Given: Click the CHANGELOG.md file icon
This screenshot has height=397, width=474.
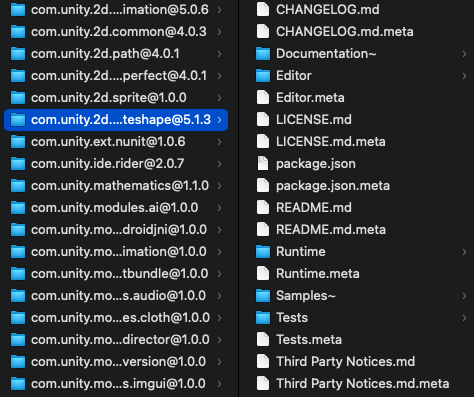Looking at the screenshot, I should point(263,10).
